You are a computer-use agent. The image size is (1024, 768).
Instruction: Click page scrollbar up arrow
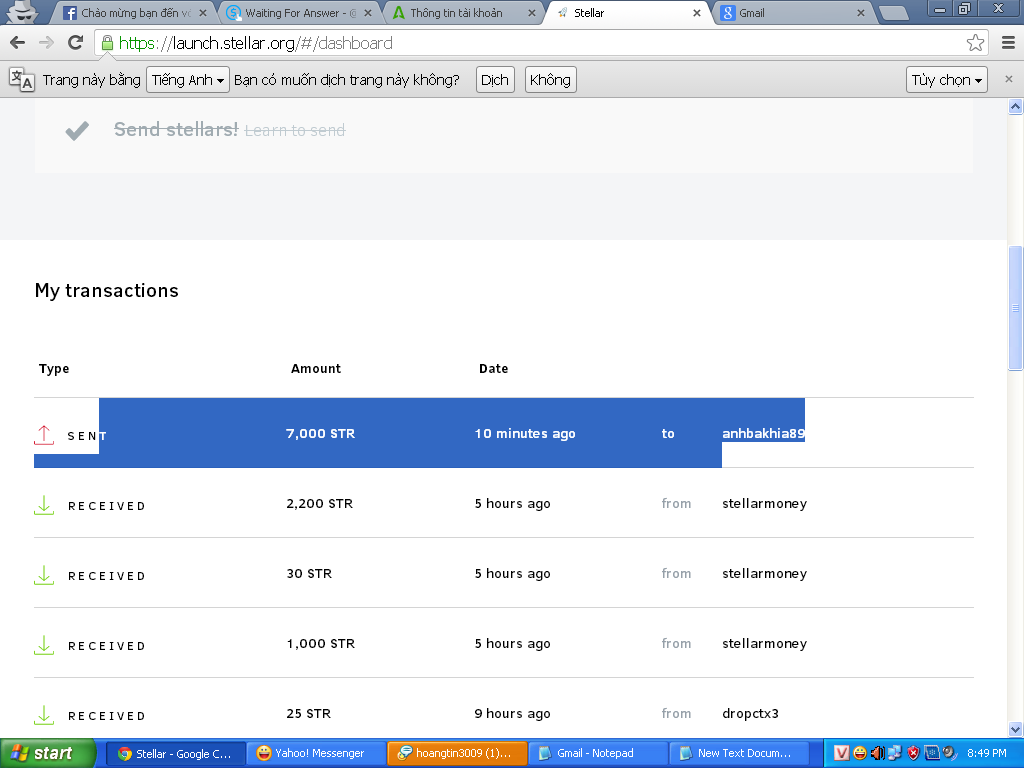click(1015, 106)
